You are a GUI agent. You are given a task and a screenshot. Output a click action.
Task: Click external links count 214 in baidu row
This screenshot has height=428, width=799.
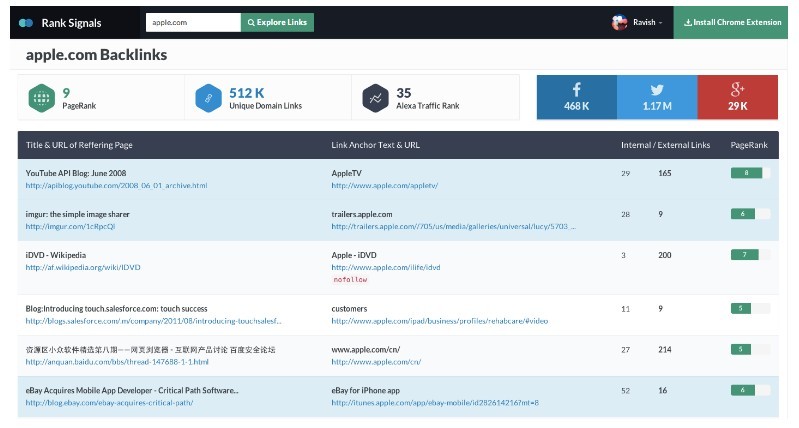[664, 350]
